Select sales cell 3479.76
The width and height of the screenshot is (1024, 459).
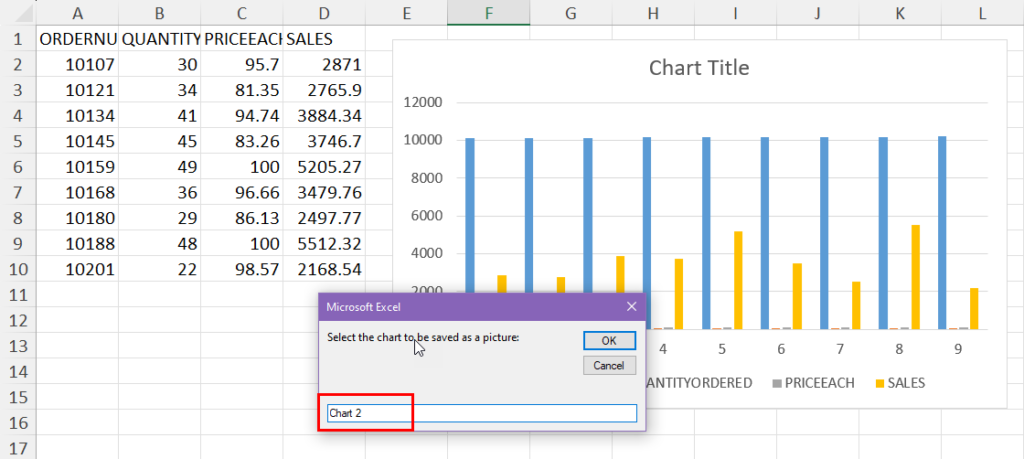pyautogui.click(x=325, y=193)
